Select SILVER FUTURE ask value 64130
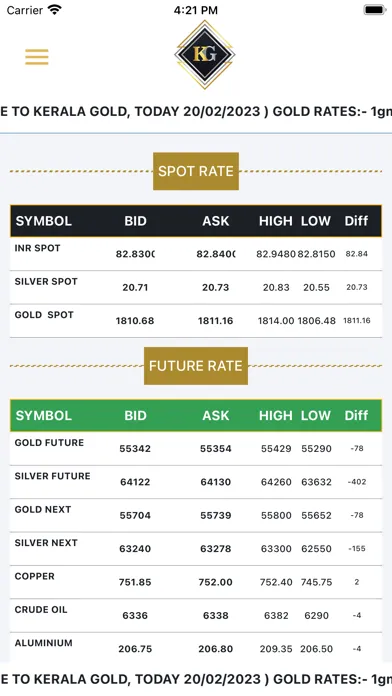This screenshot has width=392, height=696. click(x=215, y=482)
